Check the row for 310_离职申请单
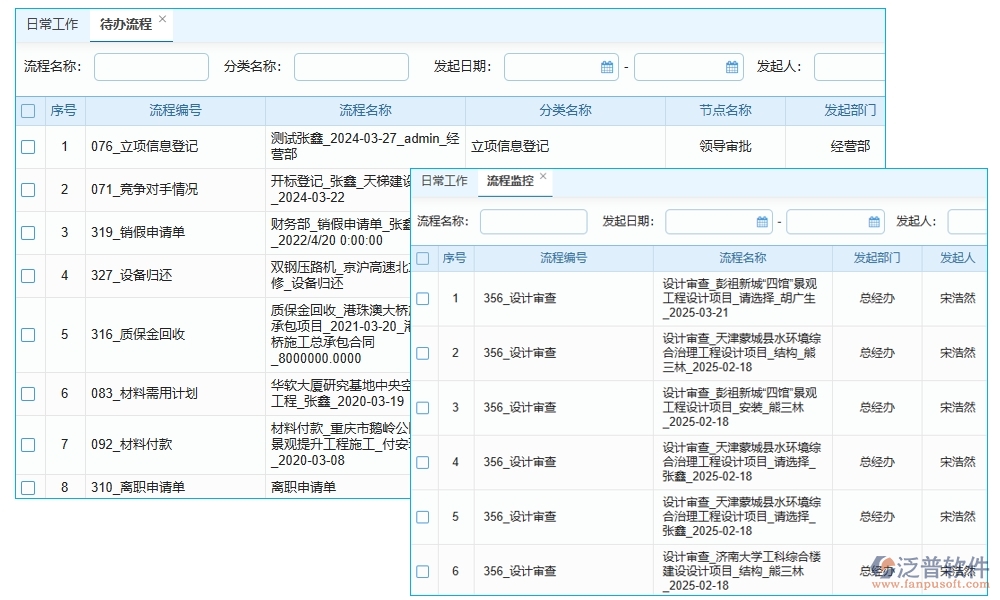 27,488
